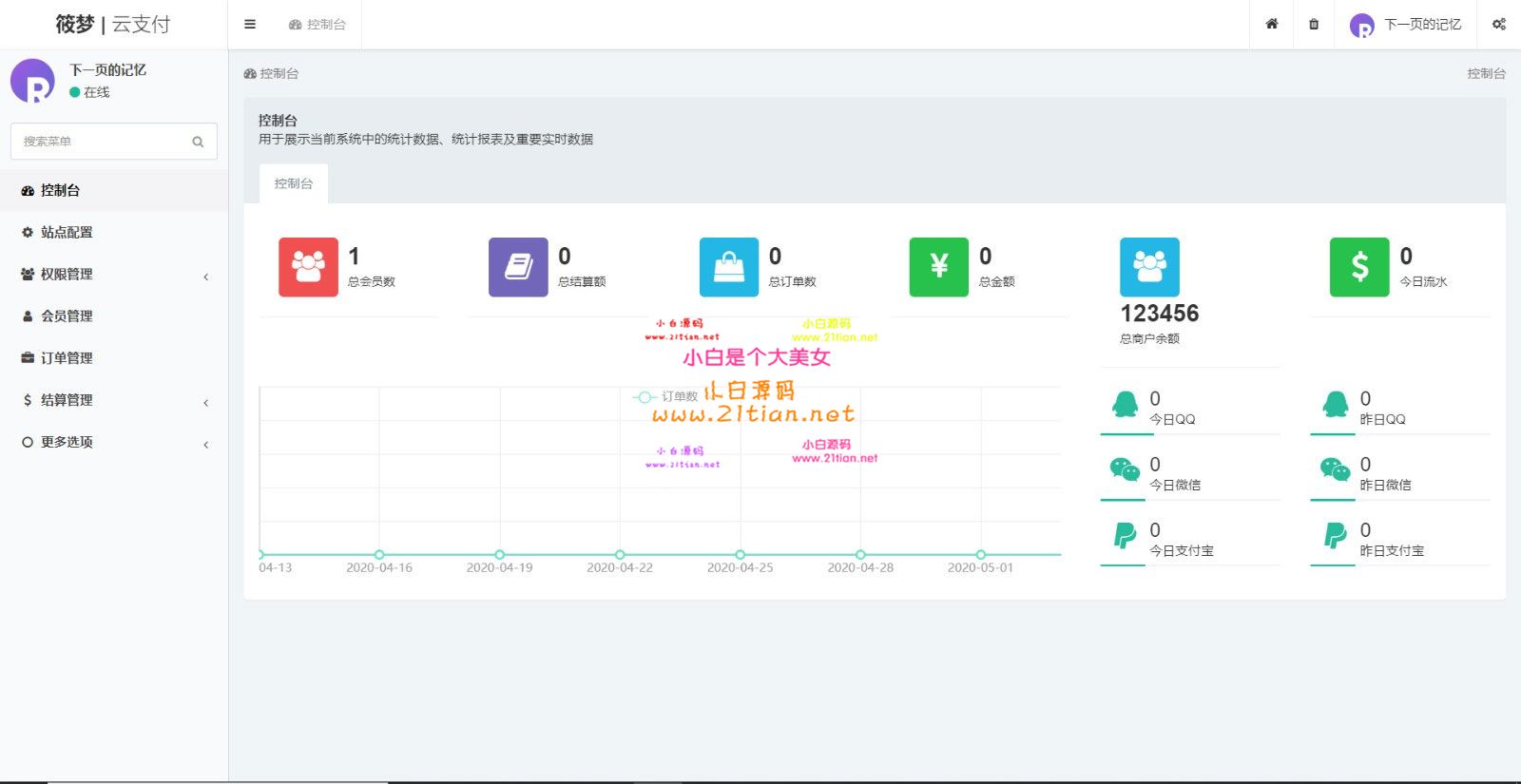Click the user avatar in top bar
The image size is (1521, 784).
click(1362, 26)
